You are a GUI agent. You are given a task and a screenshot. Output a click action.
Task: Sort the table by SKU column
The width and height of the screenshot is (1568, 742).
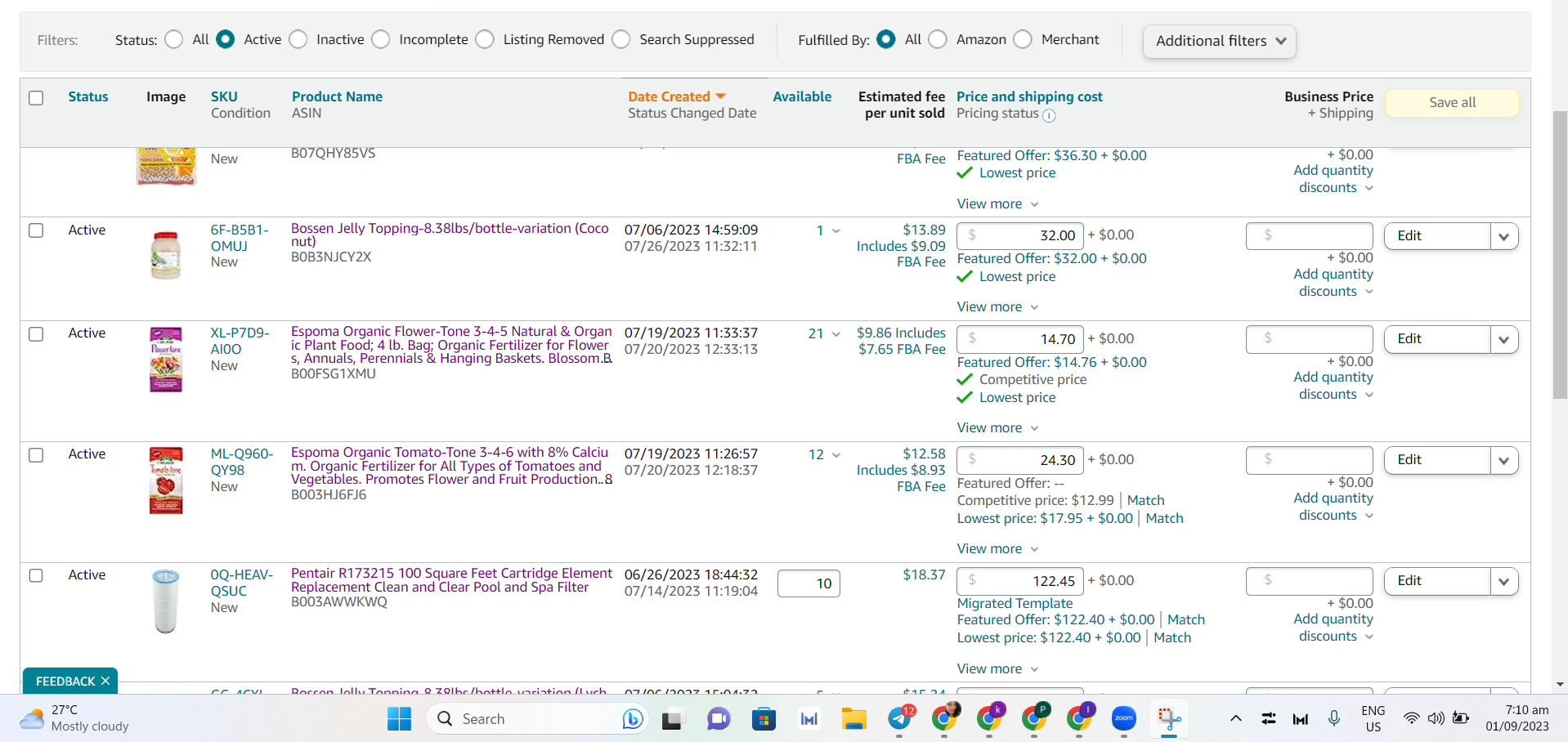(224, 96)
